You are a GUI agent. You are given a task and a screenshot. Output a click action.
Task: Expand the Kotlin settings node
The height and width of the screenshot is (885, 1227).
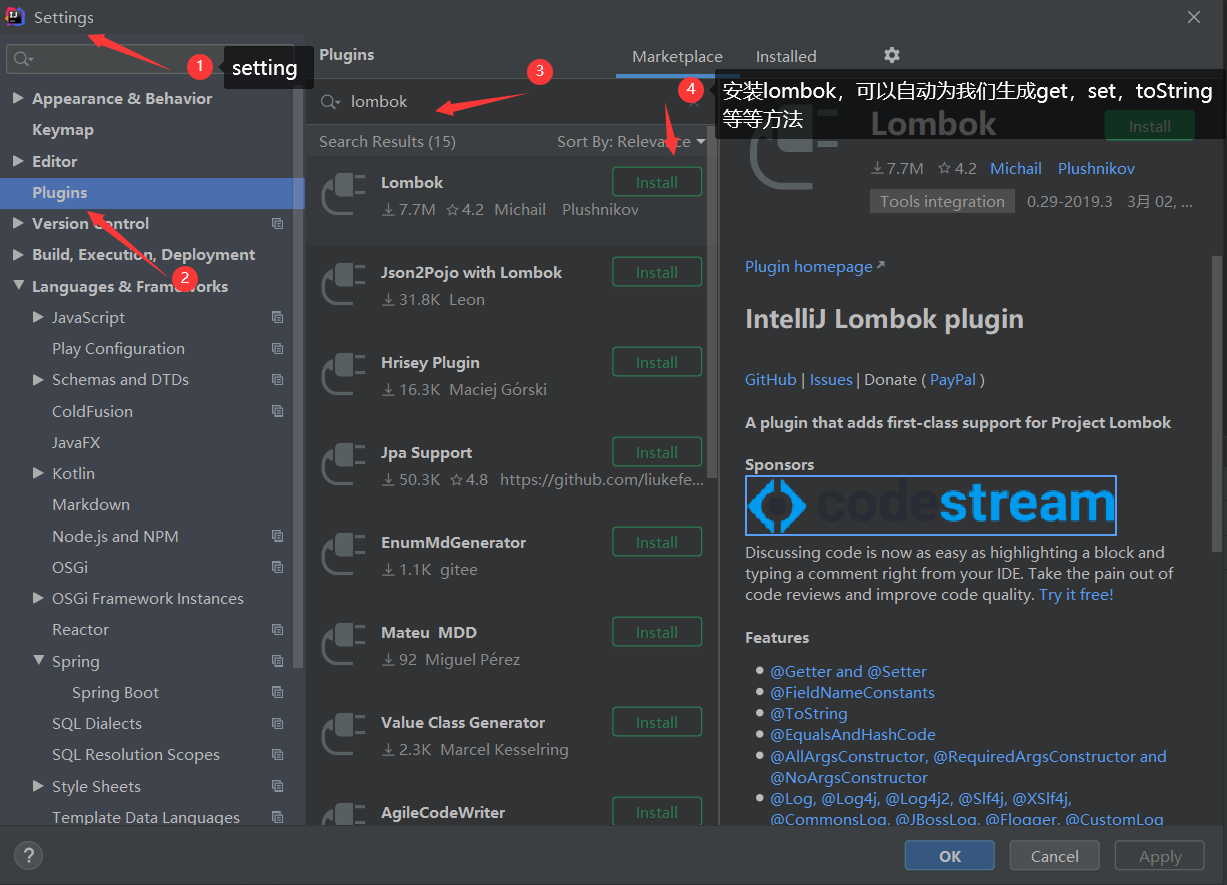pyautogui.click(x=38, y=473)
